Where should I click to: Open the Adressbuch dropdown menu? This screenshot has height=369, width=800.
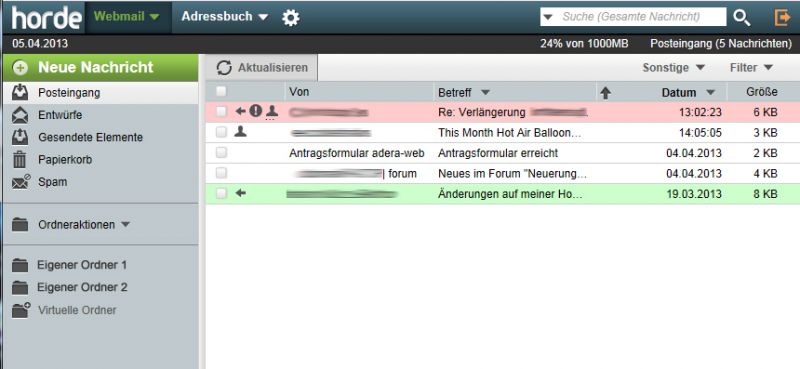pos(224,17)
